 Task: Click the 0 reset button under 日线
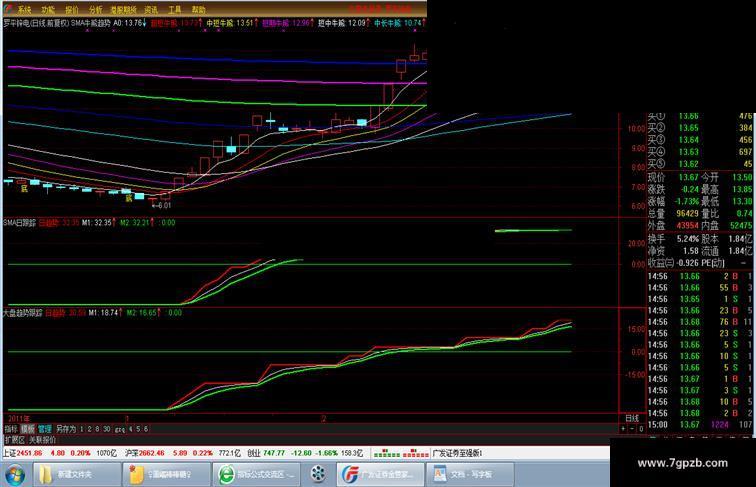641,429
